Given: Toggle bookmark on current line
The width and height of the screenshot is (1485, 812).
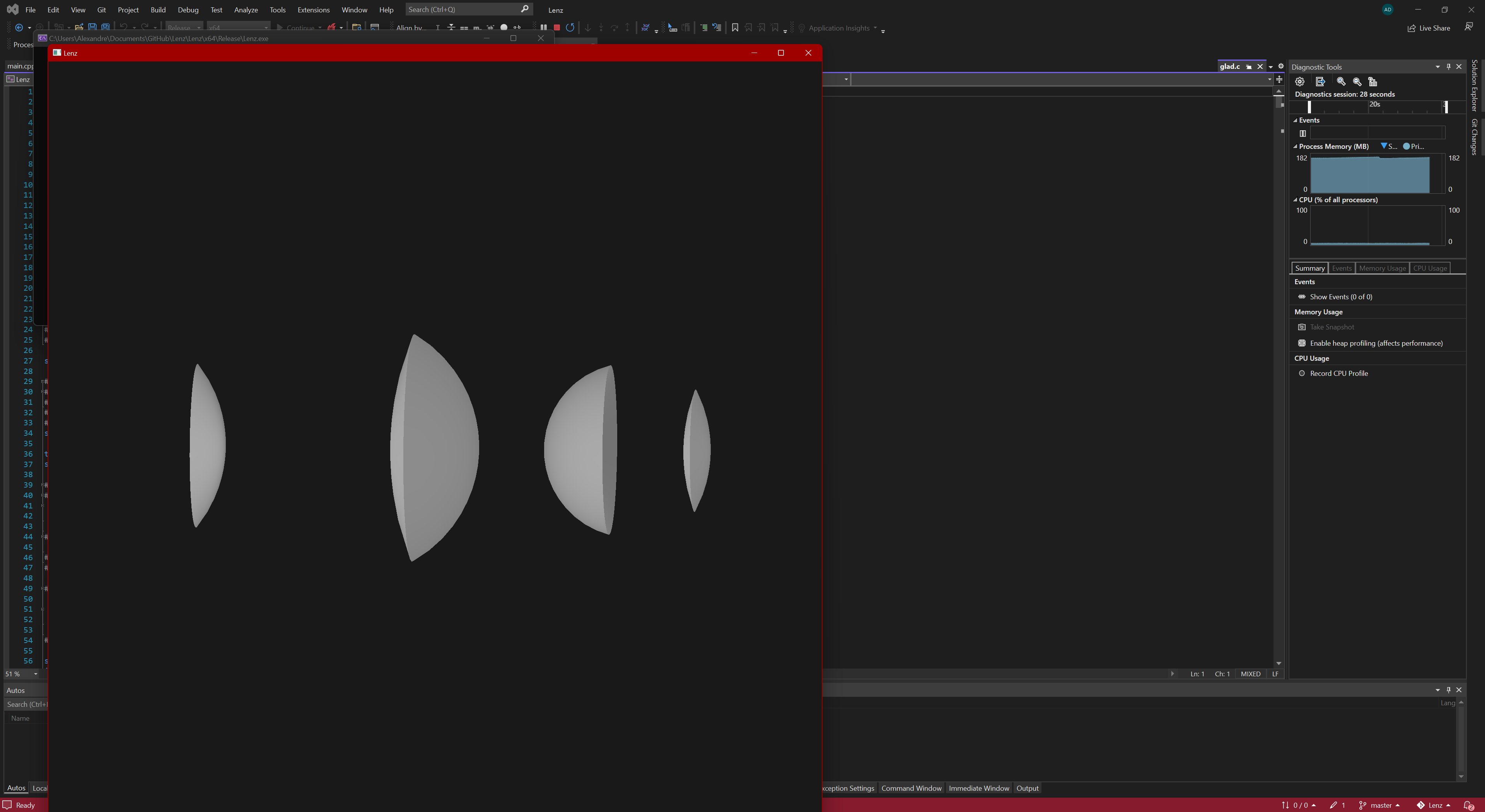Looking at the screenshot, I should (x=735, y=28).
